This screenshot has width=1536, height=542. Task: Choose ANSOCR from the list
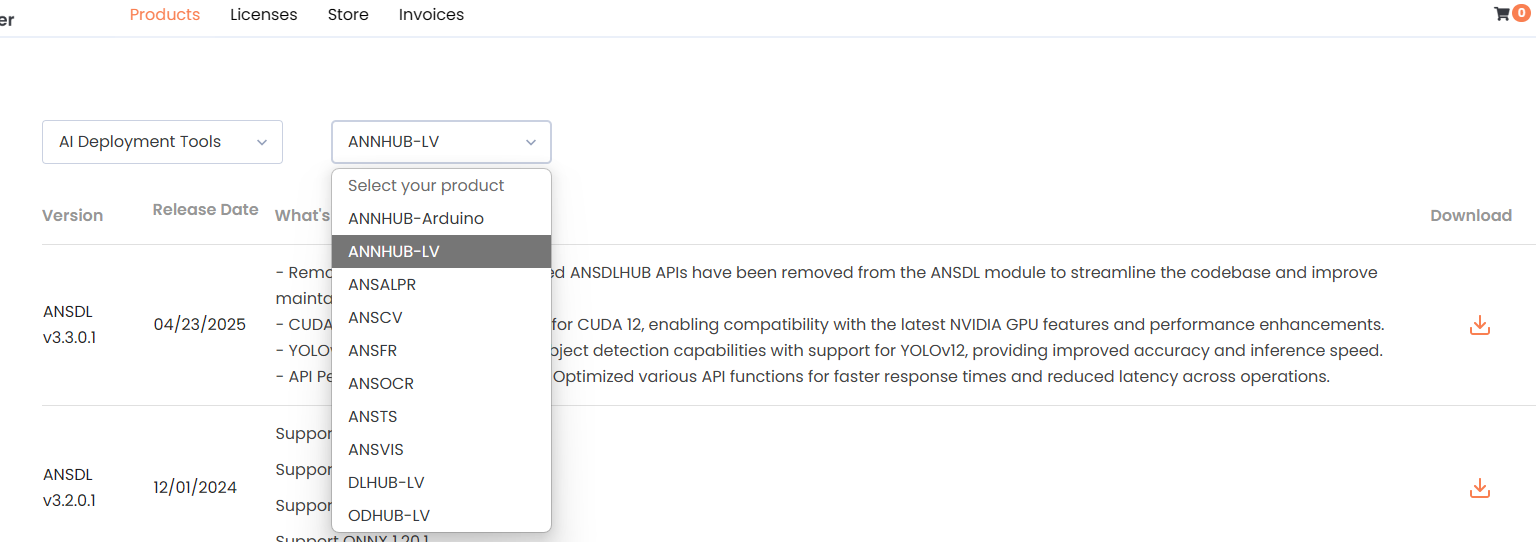381,384
